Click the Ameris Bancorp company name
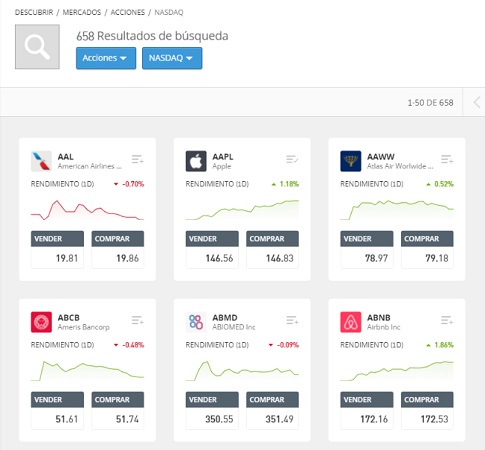Image resolution: width=485 pixels, height=450 pixels. pos(83,327)
